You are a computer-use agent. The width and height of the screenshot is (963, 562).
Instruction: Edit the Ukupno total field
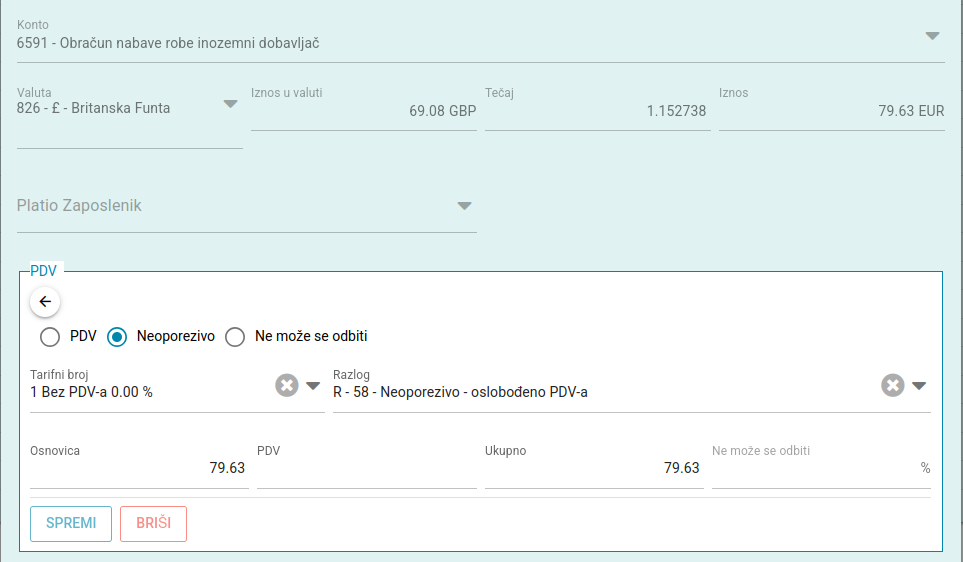click(x=593, y=468)
